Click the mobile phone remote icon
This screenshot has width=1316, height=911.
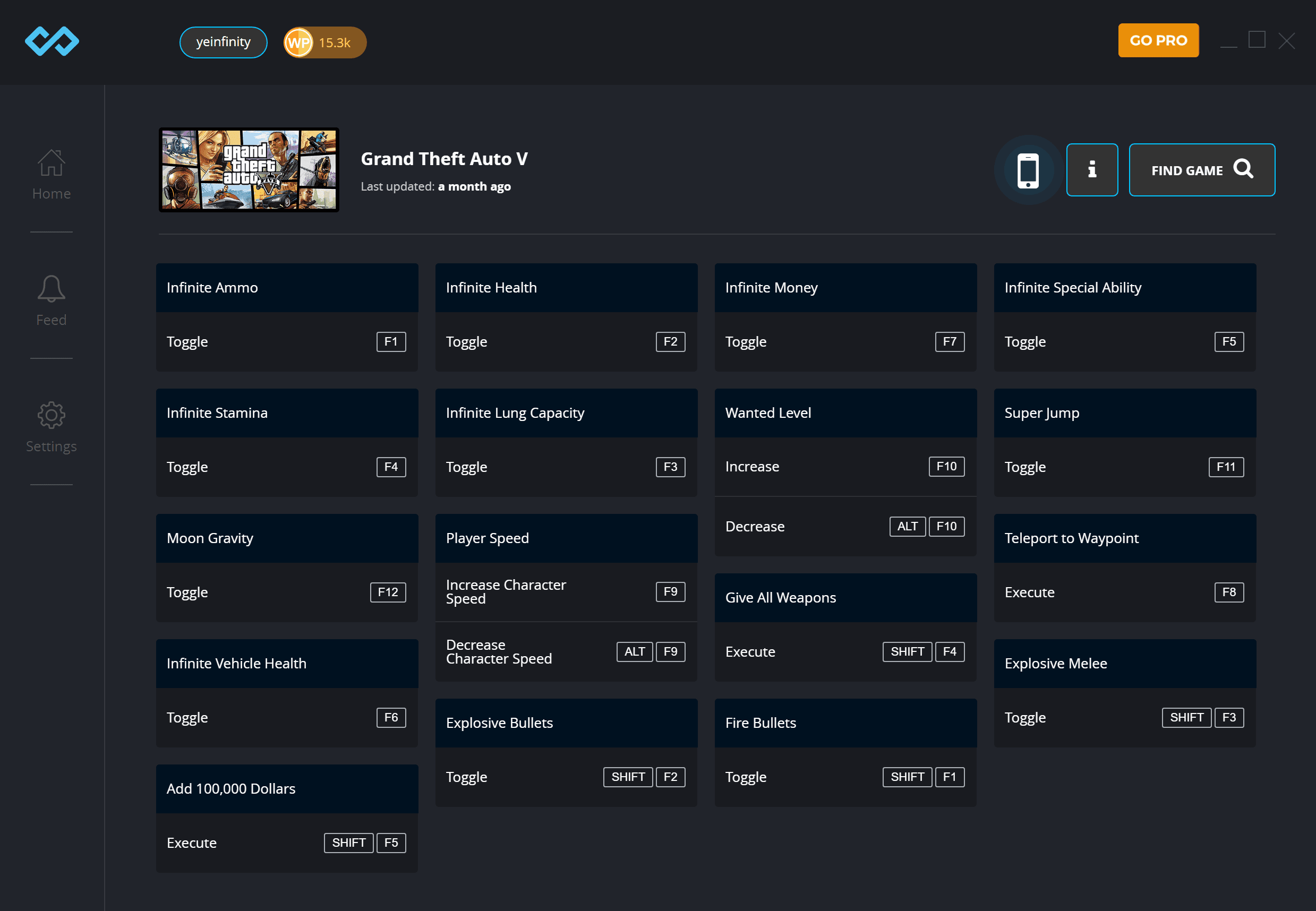(1028, 170)
